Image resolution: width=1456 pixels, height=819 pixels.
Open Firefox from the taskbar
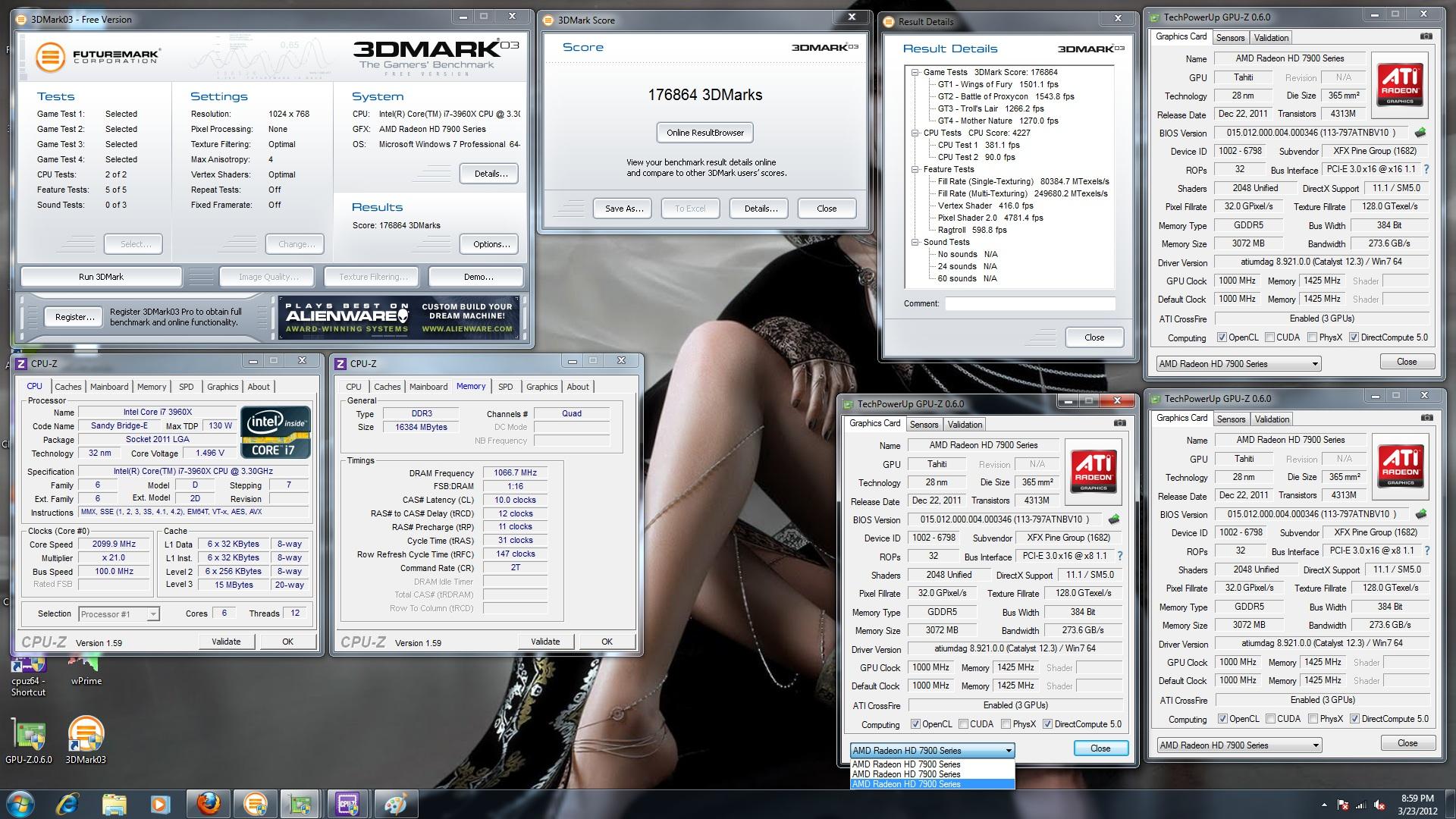coord(208,803)
